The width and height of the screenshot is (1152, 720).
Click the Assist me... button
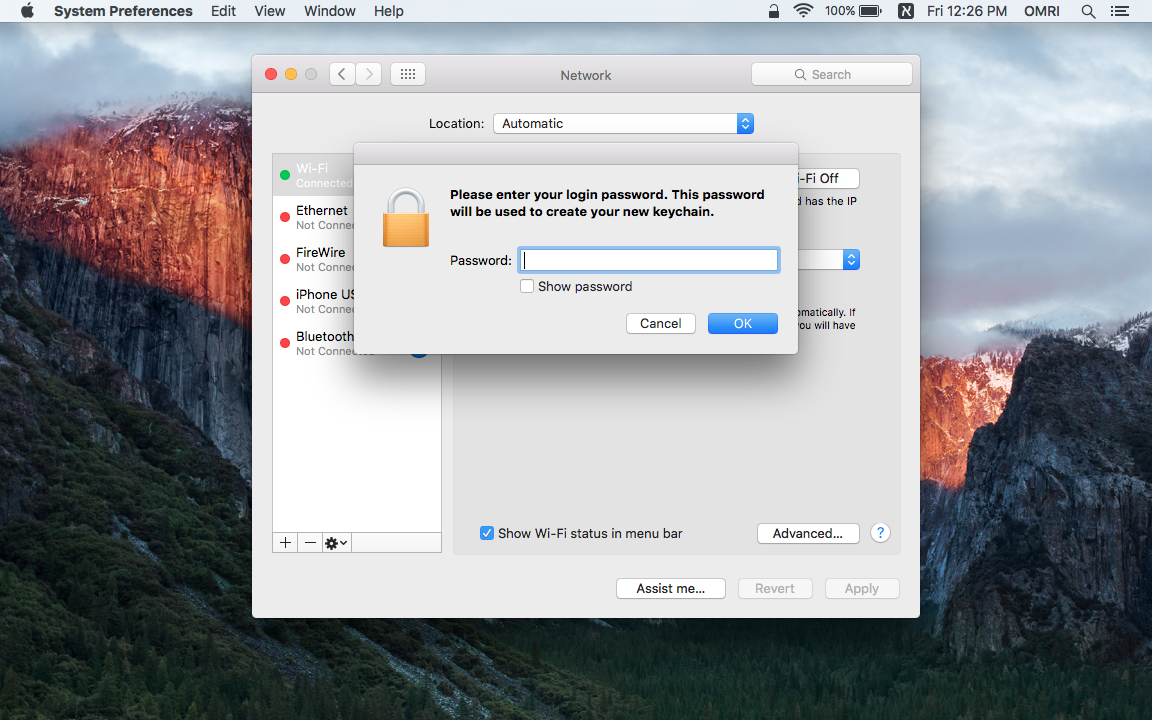point(671,588)
